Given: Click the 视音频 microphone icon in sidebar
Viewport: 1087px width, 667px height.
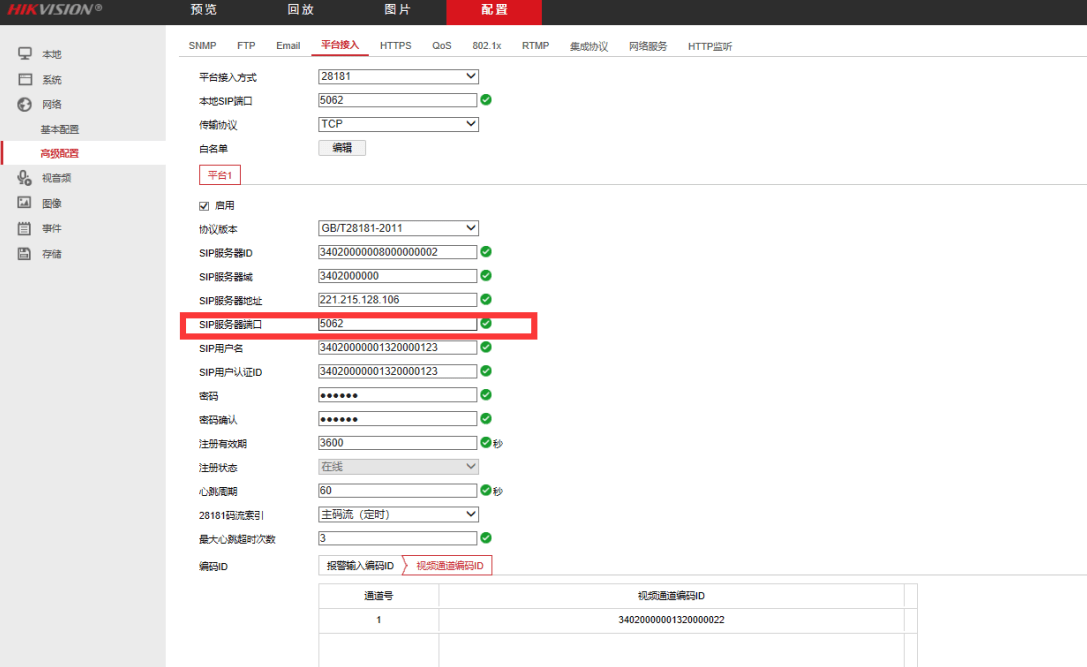Looking at the screenshot, I should pyautogui.click(x=25, y=178).
